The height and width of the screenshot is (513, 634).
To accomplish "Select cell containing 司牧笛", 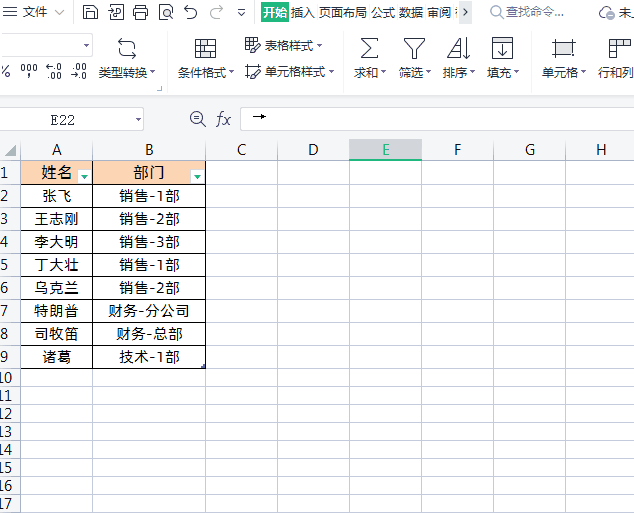I will click(57, 334).
